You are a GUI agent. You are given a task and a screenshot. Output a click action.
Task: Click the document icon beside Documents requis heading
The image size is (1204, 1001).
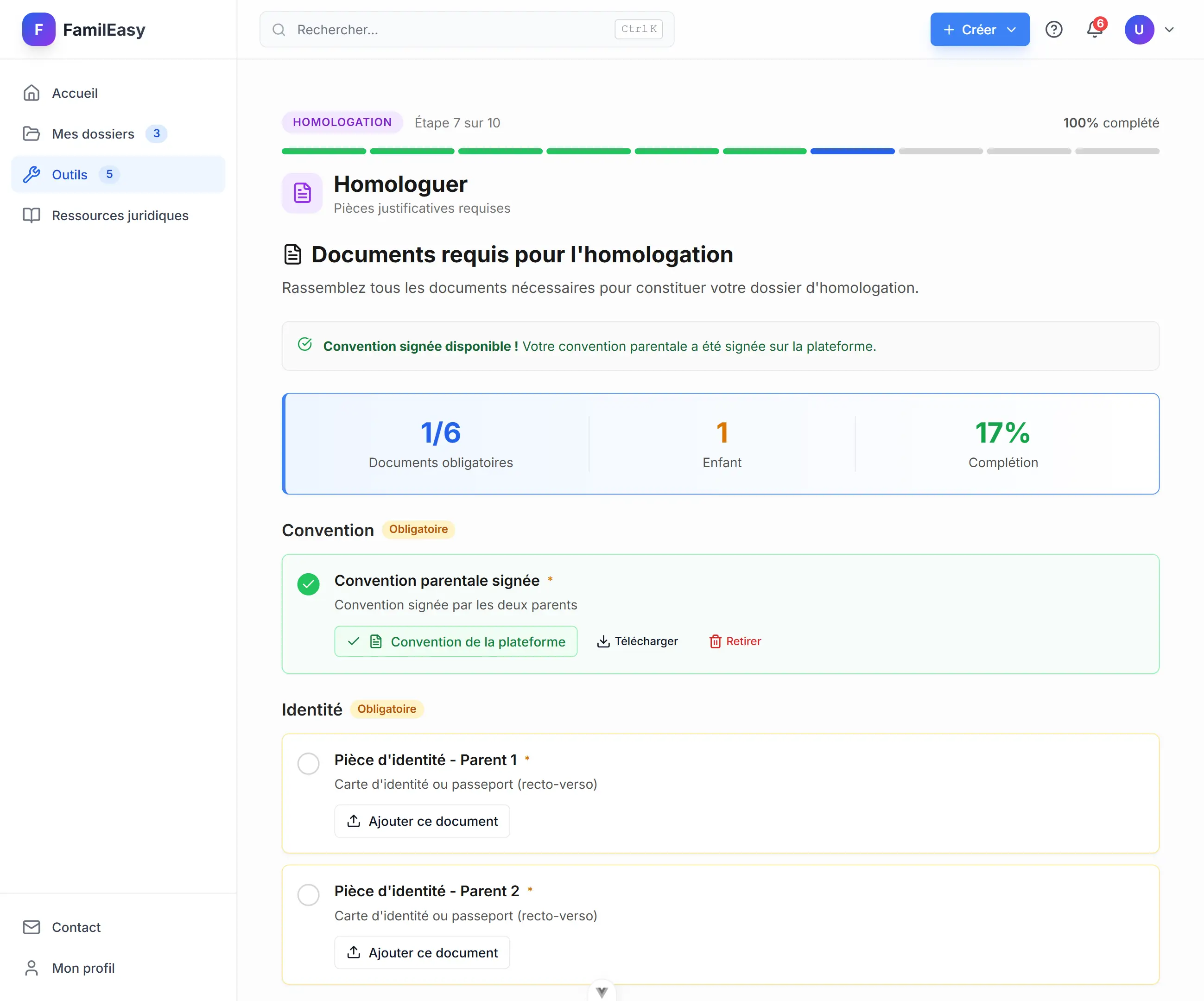[x=292, y=254]
